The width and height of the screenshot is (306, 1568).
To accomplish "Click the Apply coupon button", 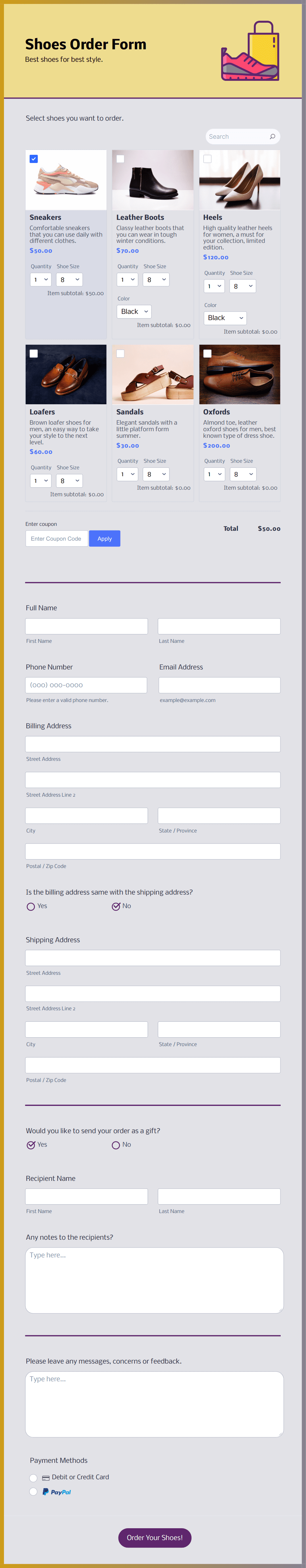I will tap(104, 538).
